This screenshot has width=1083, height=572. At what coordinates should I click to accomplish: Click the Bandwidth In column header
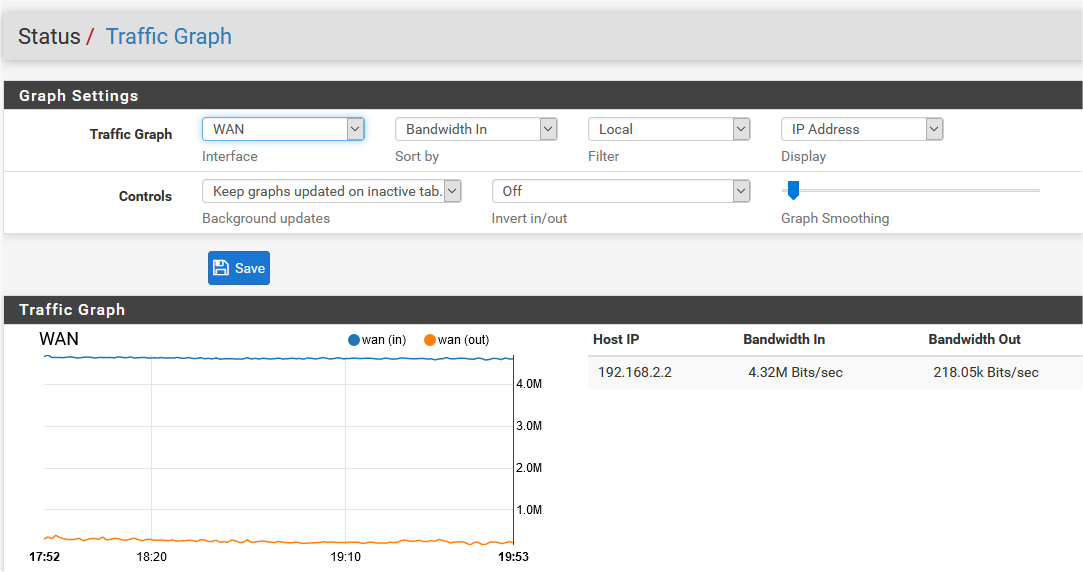784,339
